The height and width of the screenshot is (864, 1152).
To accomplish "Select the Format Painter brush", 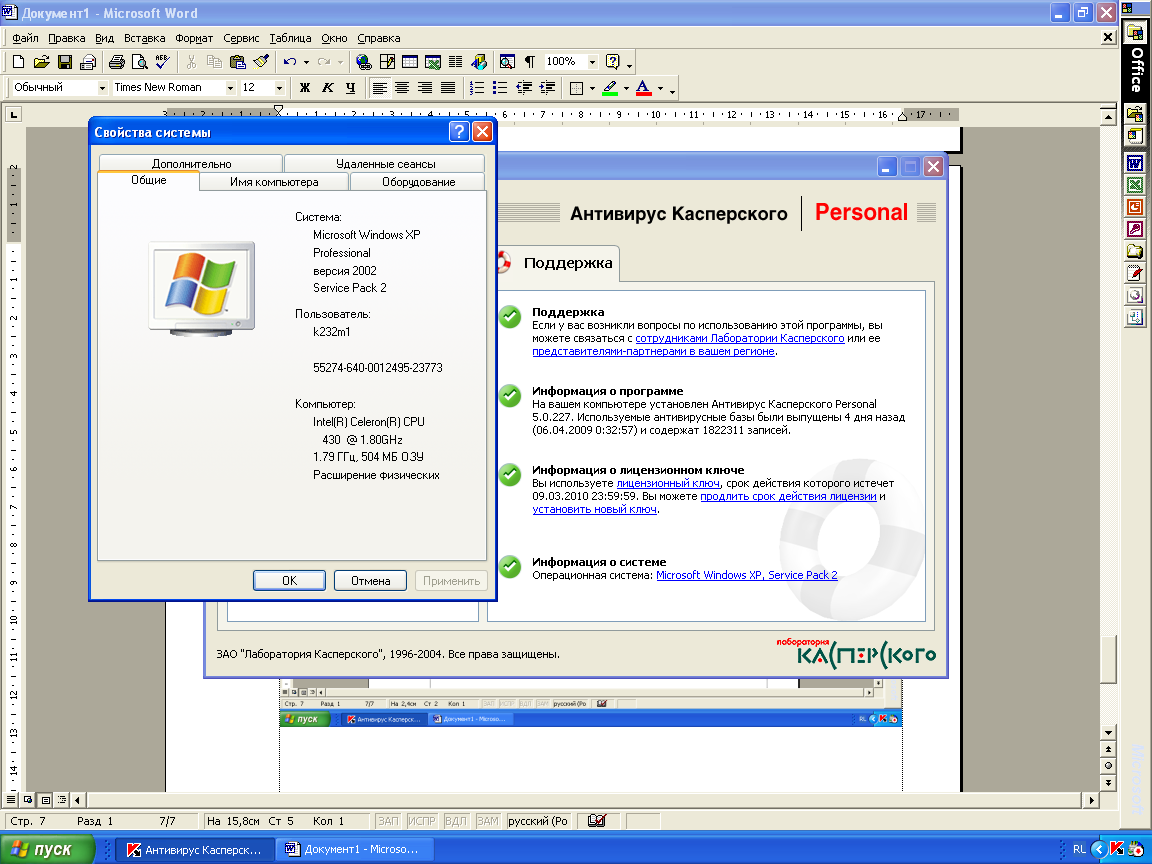I will [261, 62].
